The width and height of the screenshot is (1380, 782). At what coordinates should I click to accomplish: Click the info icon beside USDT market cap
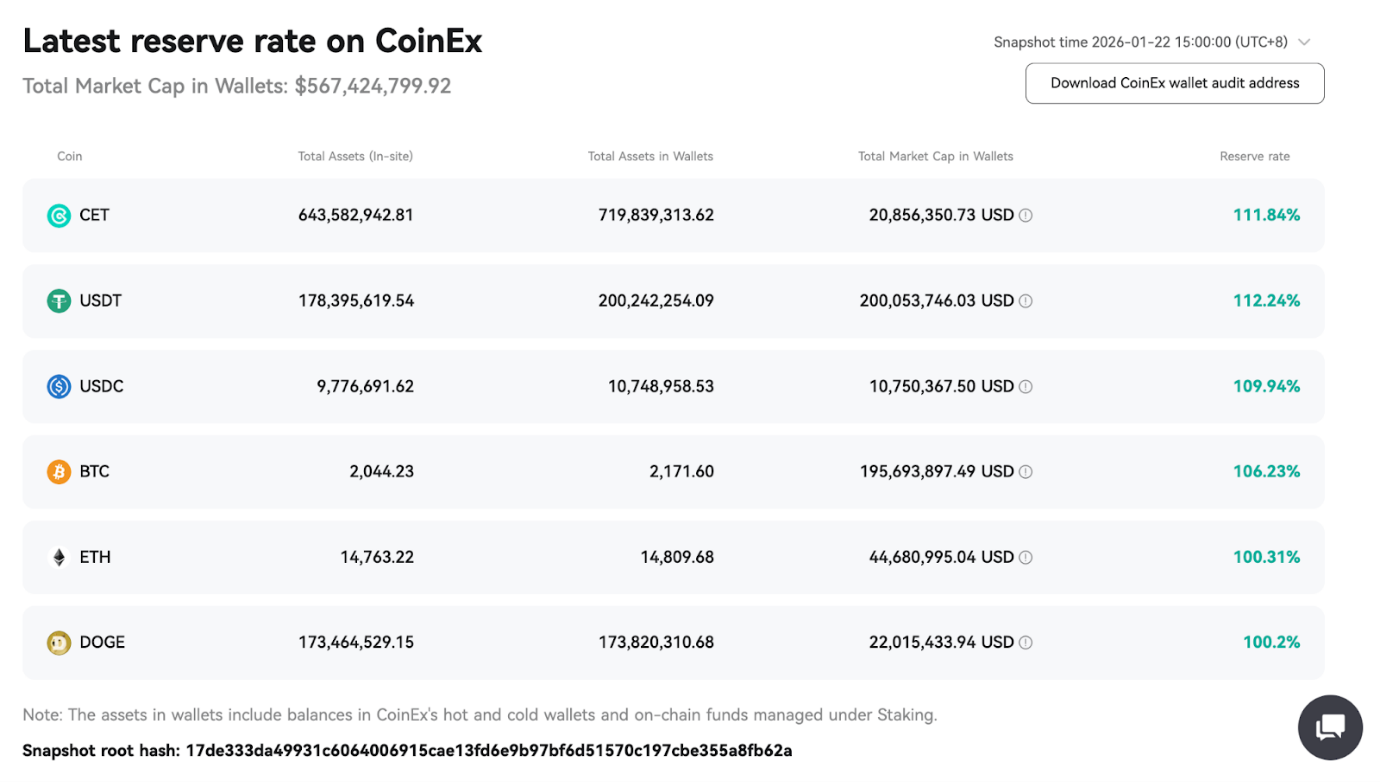click(x=1026, y=300)
